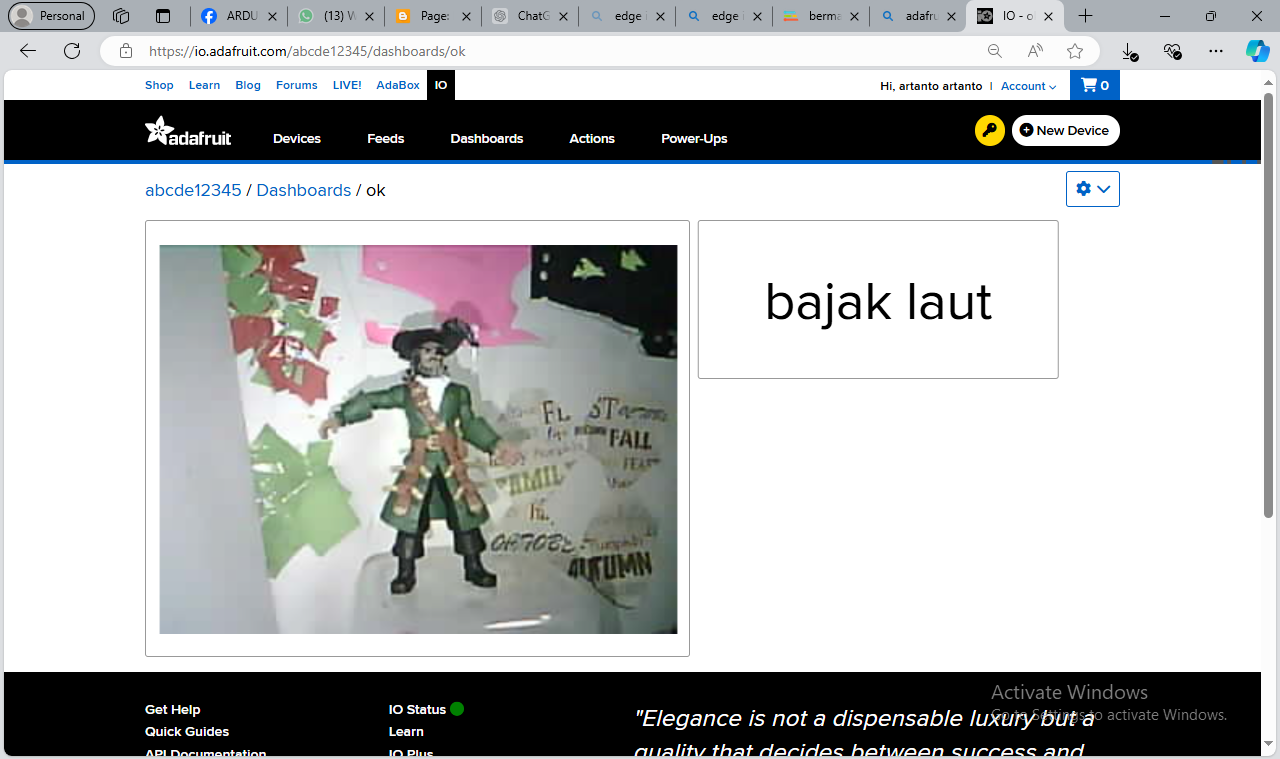Close the IO tab

[x=1048, y=16]
